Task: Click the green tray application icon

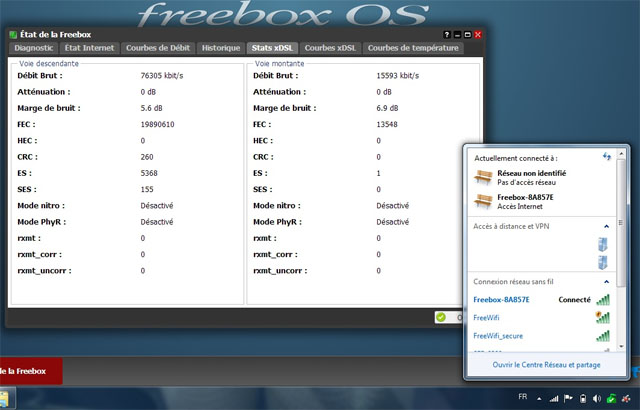Action: click(x=611, y=398)
